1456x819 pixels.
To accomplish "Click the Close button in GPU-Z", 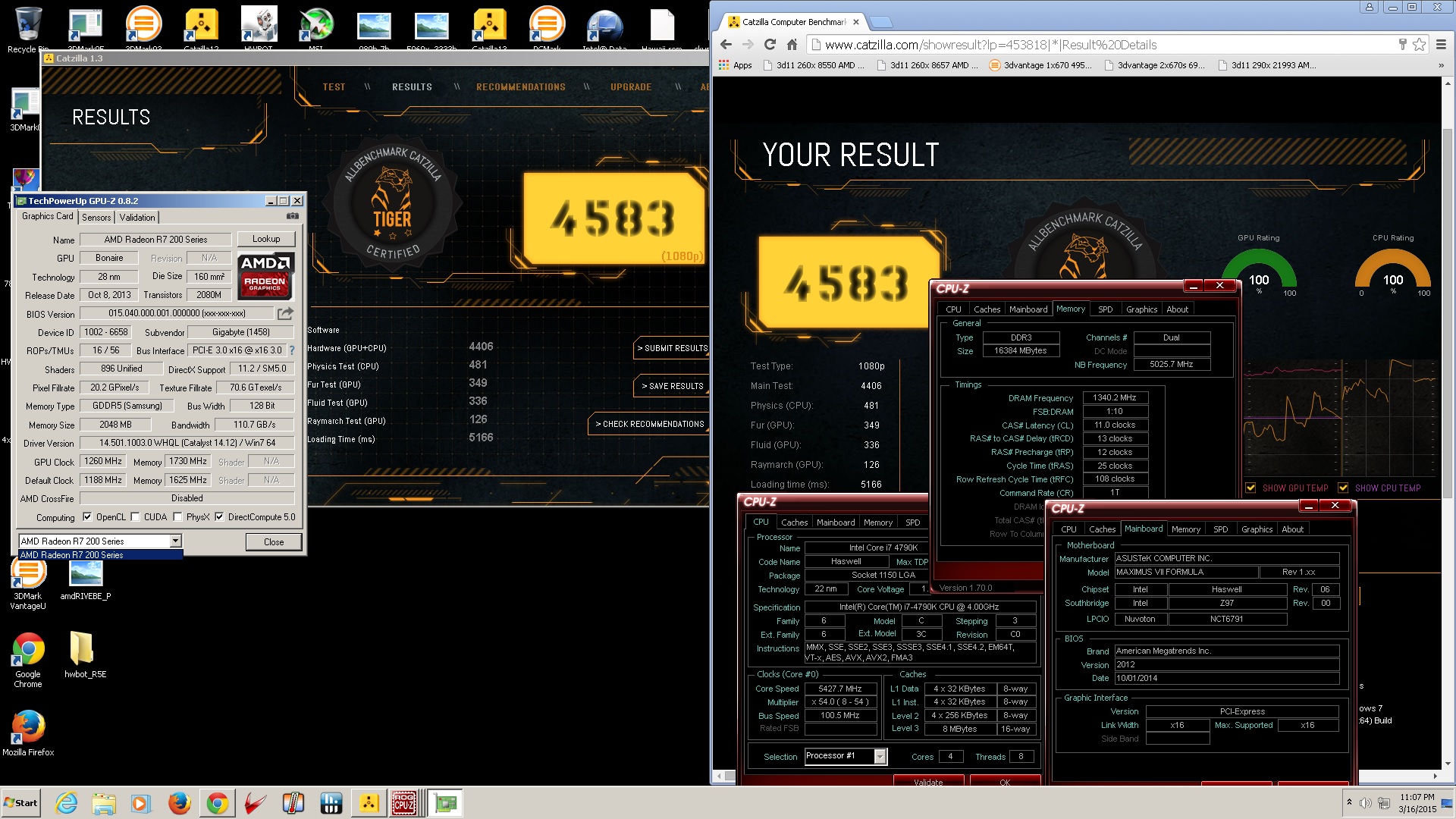I will click(274, 541).
